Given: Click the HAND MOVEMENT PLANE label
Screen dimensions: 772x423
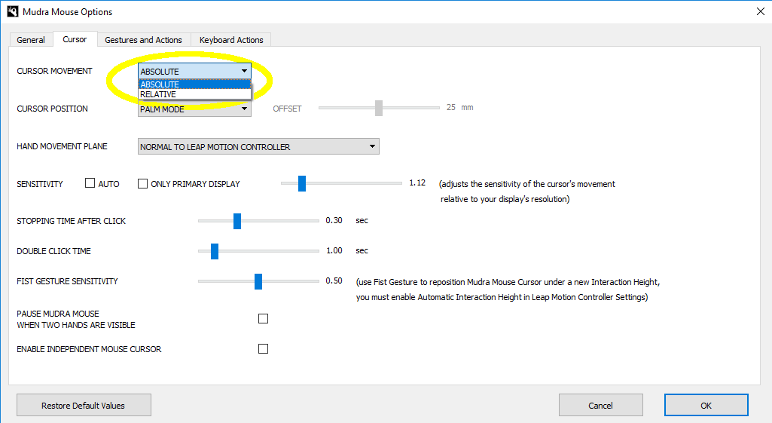Looking at the screenshot, I should pyautogui.click(x=62, y=146).
